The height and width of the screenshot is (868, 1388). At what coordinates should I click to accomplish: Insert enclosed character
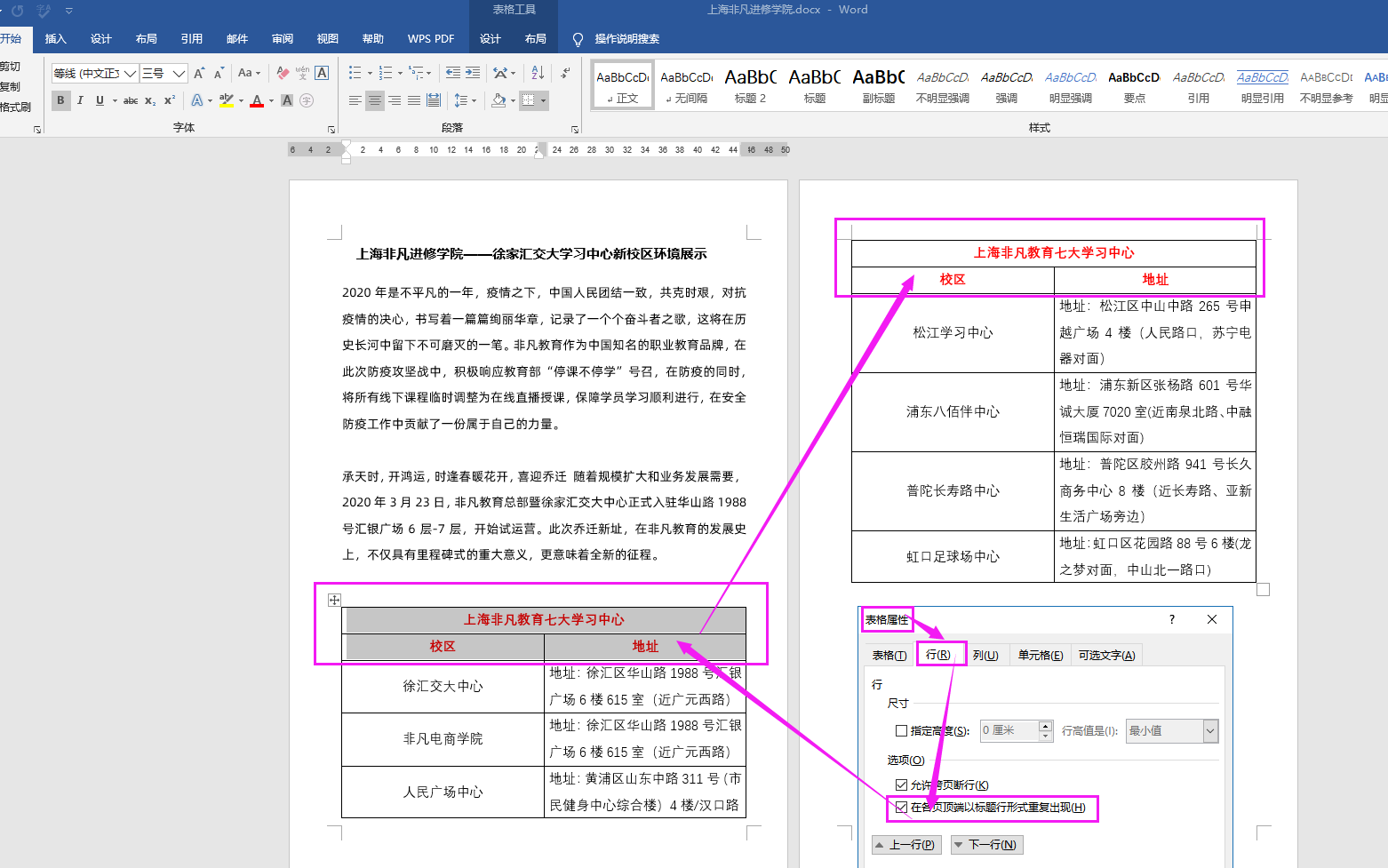(x=307, y=100)
